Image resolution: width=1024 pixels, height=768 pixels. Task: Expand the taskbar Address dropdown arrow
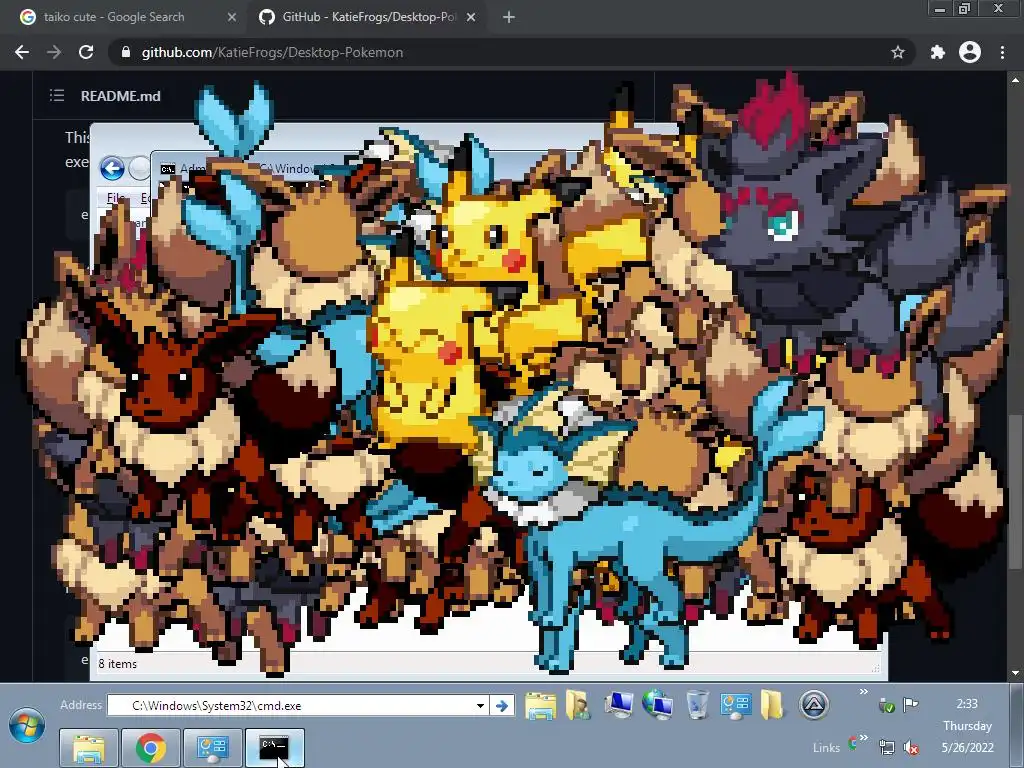tap(481, 706)
